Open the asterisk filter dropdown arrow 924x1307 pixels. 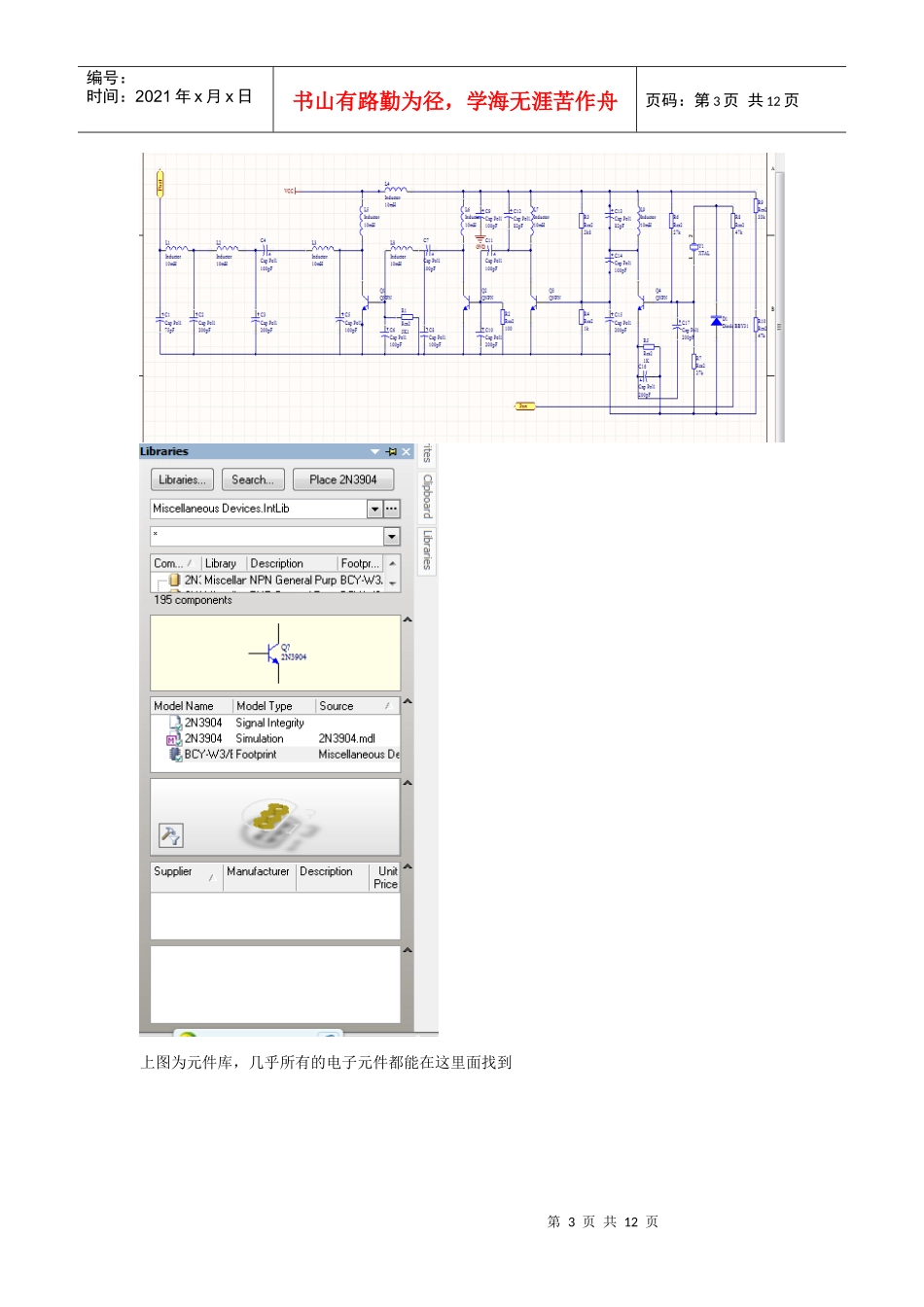pos(392,537)
